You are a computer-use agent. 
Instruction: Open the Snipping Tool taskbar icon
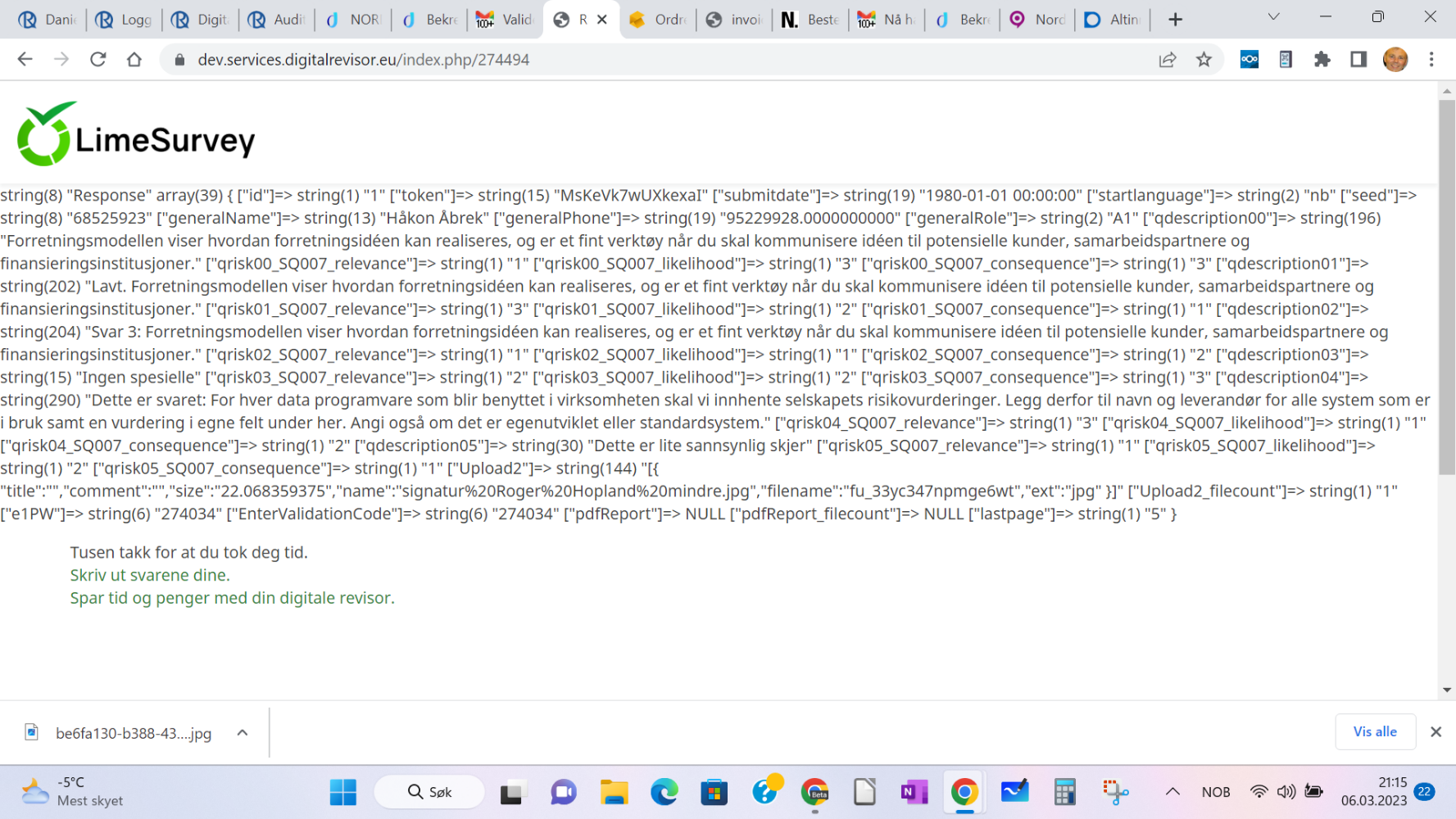click(1114, 792)
